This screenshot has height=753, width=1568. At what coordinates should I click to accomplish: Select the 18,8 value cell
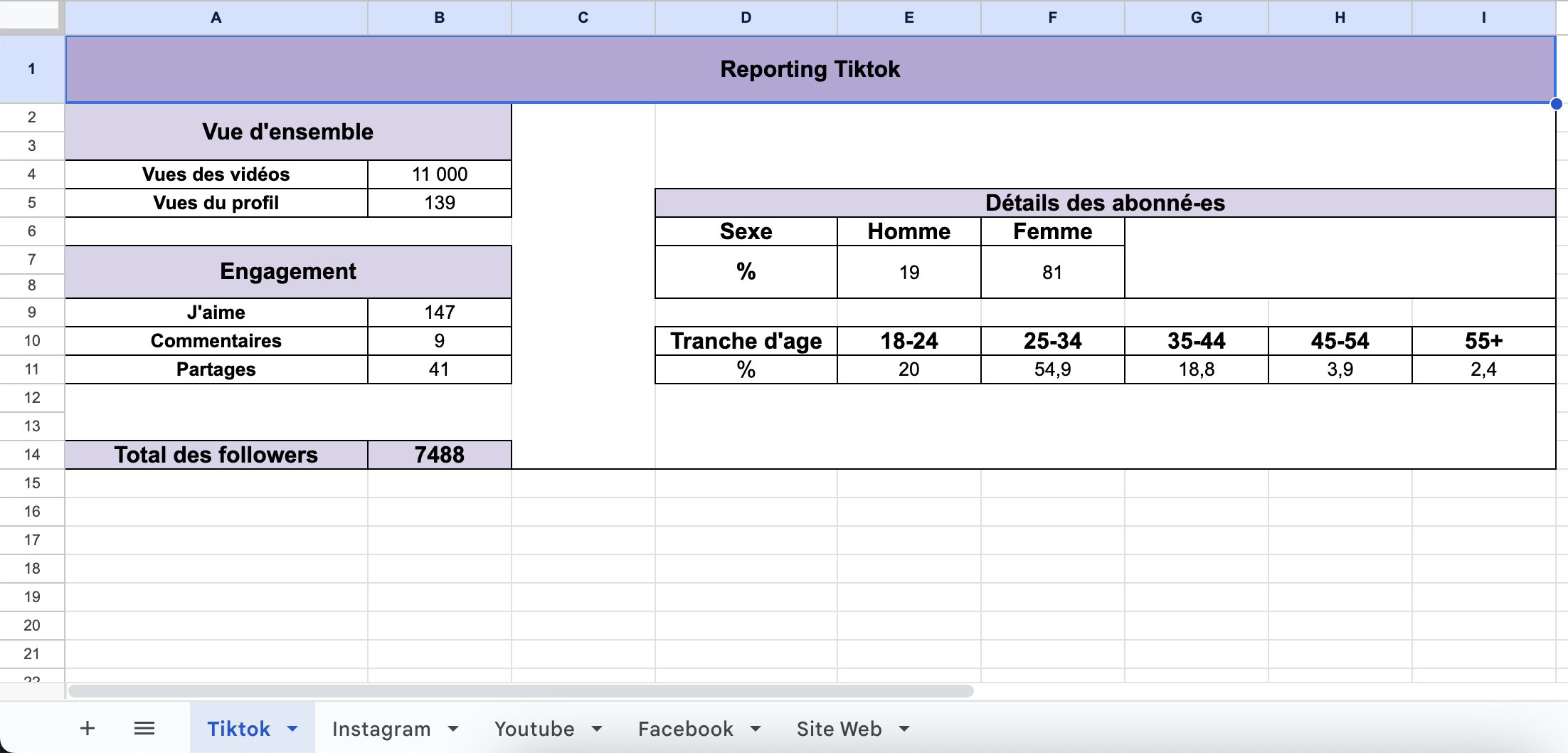click(1197, 369)
